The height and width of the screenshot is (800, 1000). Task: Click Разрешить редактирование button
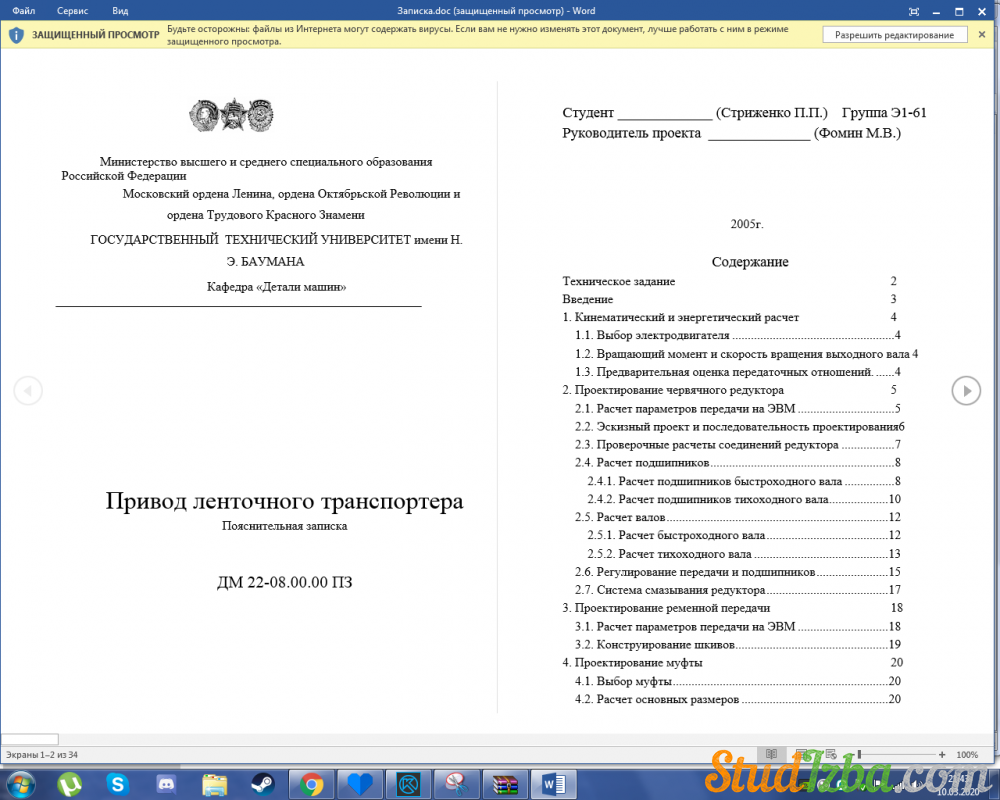tap(894, 35)
